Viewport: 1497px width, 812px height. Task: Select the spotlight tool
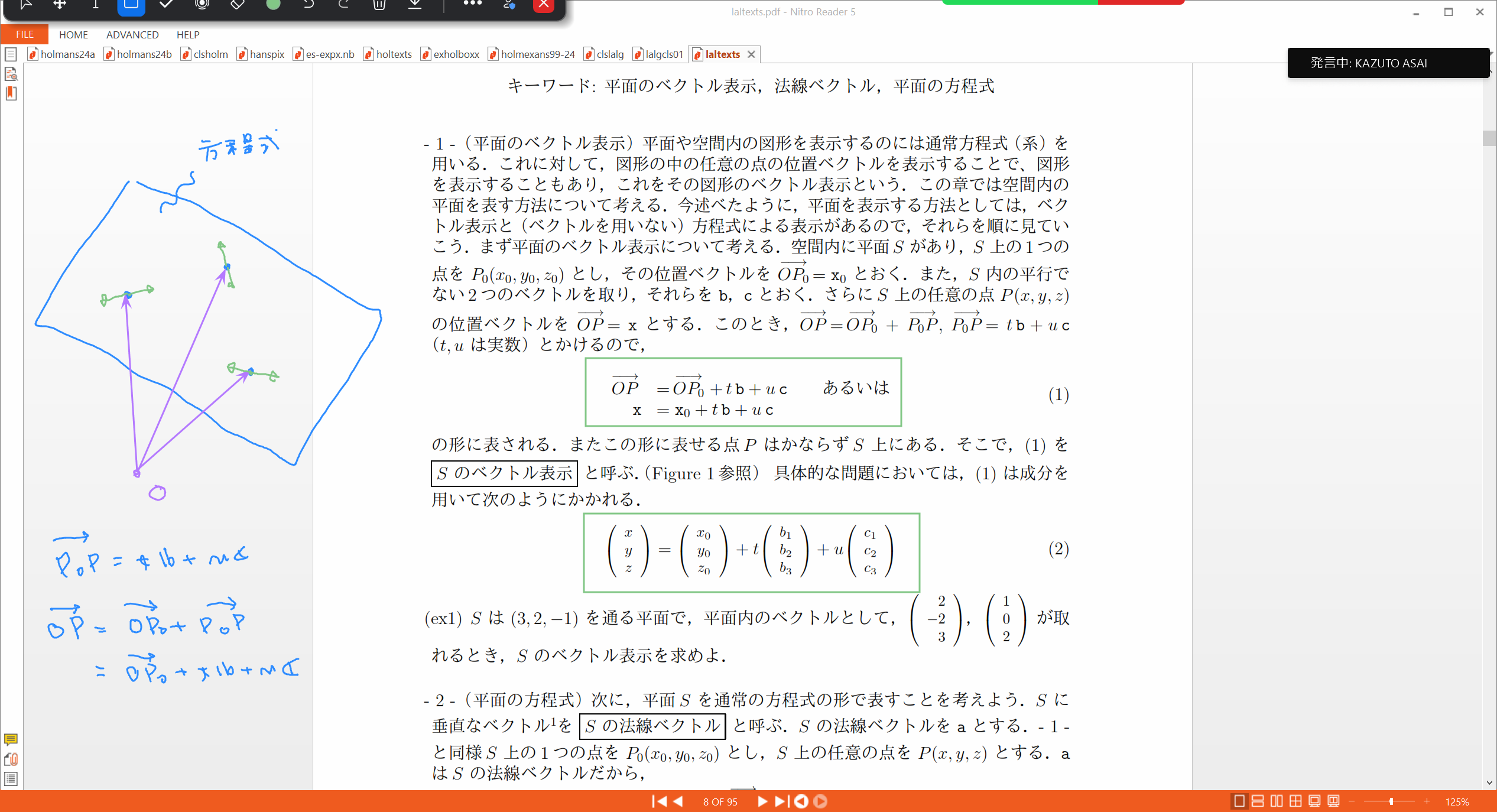click(x=202, y=5)
